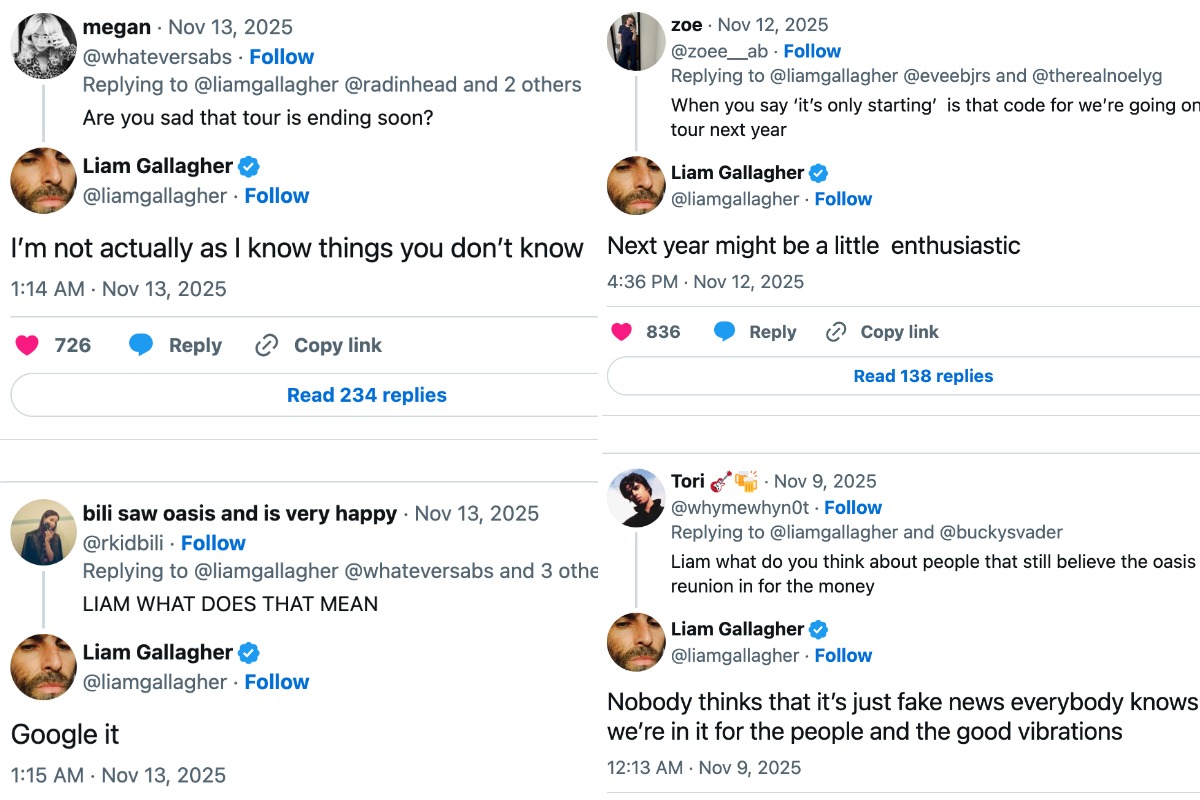The height and width of the screenshot is (800, 1200).
Task: Expand the Read 234 replies thread
Action: [x=366, y=395]
